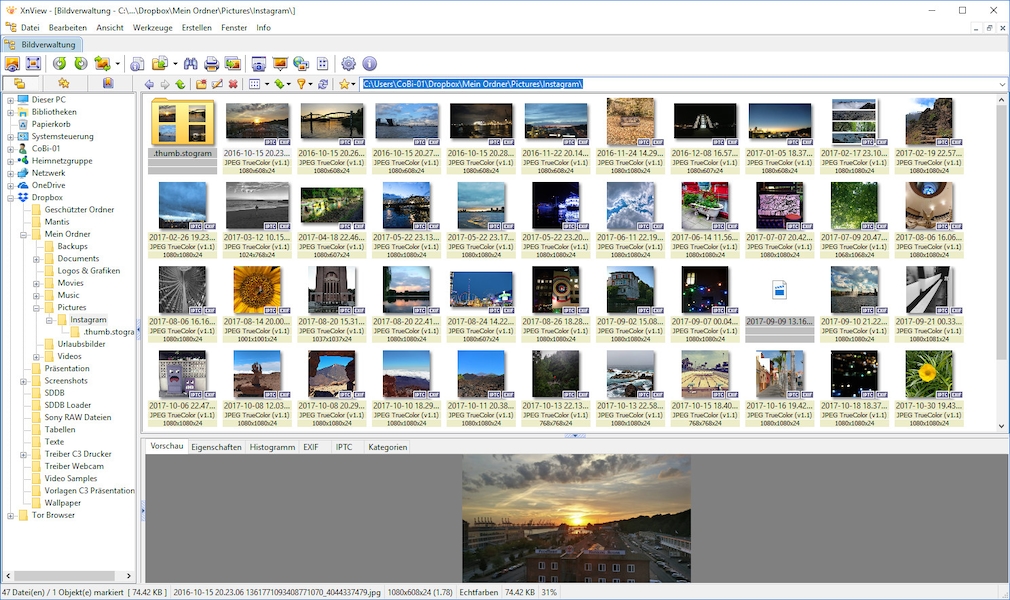Click the orange filter funnel icon
Viewport: 1010px width, 600px height.
coord(300,84)
